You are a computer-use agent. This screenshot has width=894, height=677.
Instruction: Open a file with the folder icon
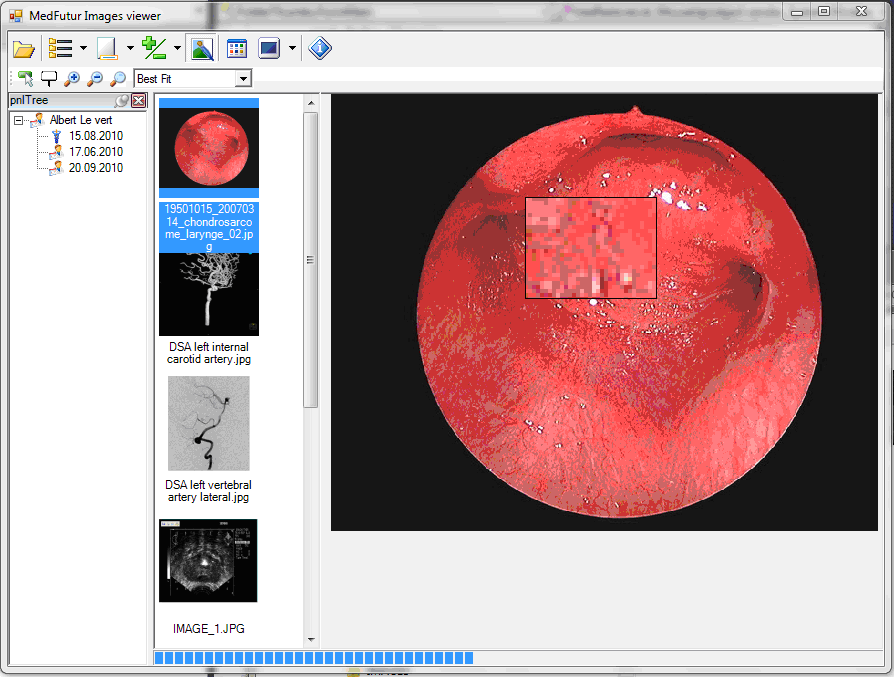[x=23, y=49]
